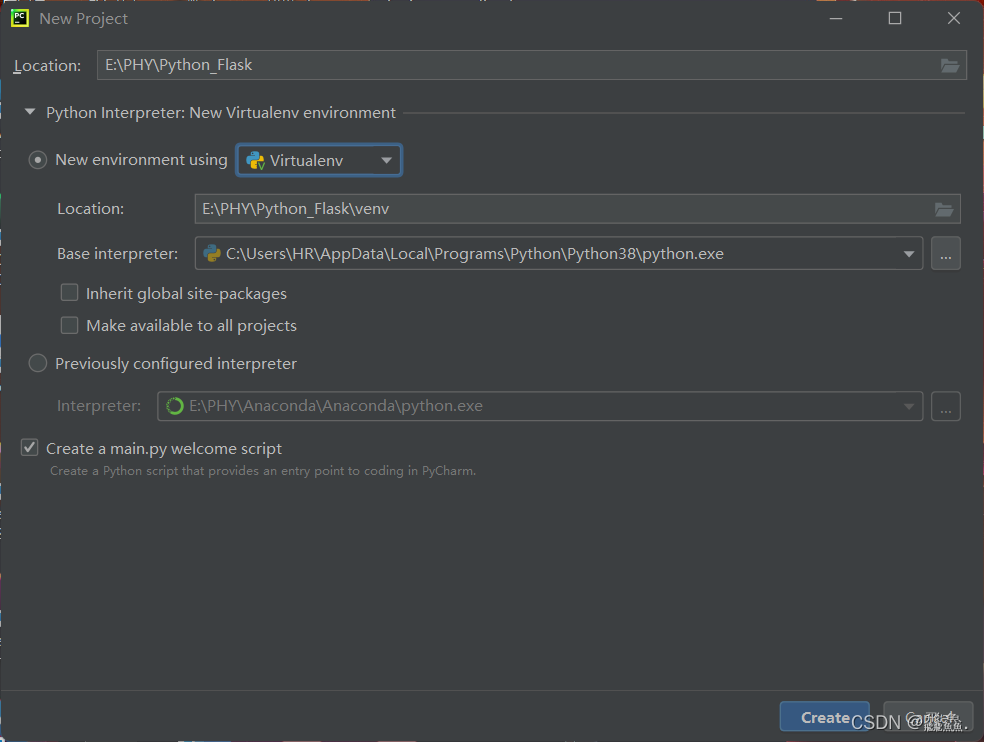The width and height of the screenshot is (984, 742).
Task: Browse folder for project Location field
Action: point(949,65)
